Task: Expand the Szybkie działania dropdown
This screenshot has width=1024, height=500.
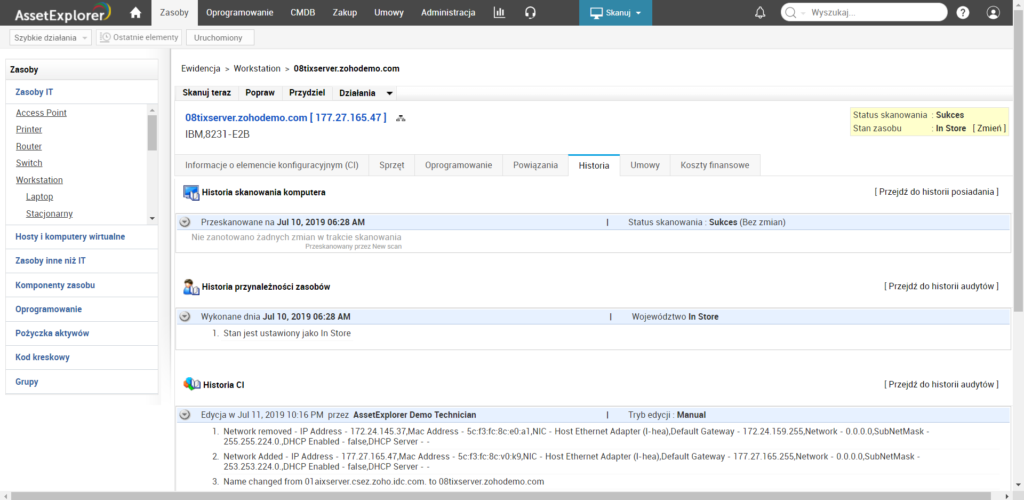Action: (51, 37)
